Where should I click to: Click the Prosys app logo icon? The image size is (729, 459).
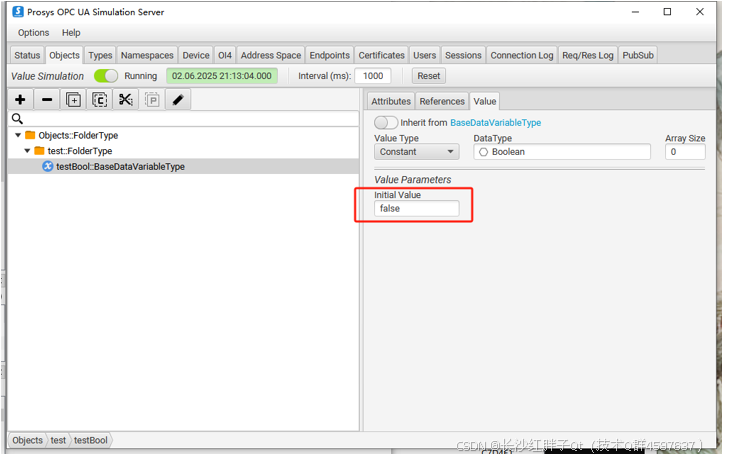(18, 12)
